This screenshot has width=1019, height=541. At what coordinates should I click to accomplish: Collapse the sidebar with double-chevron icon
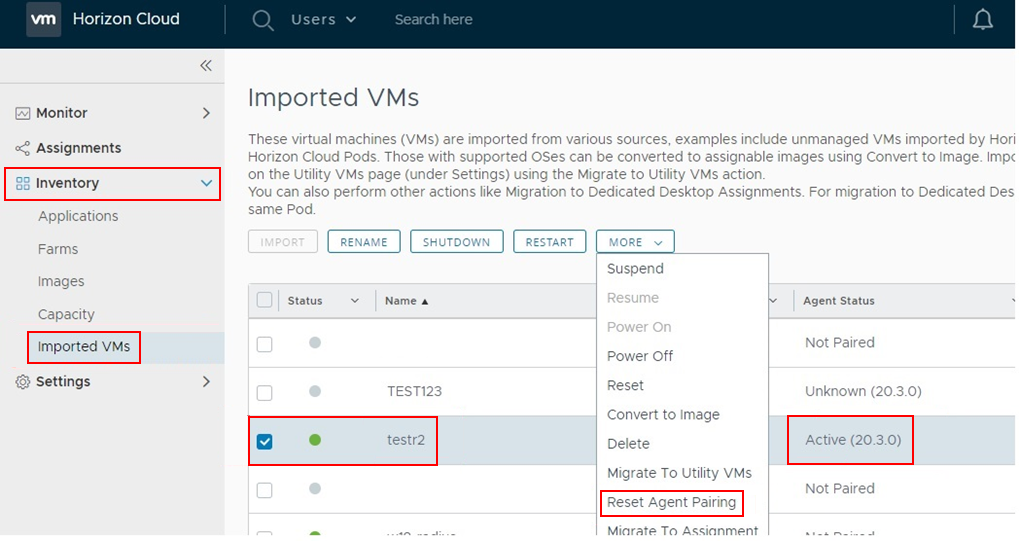[x=206, y=66]
